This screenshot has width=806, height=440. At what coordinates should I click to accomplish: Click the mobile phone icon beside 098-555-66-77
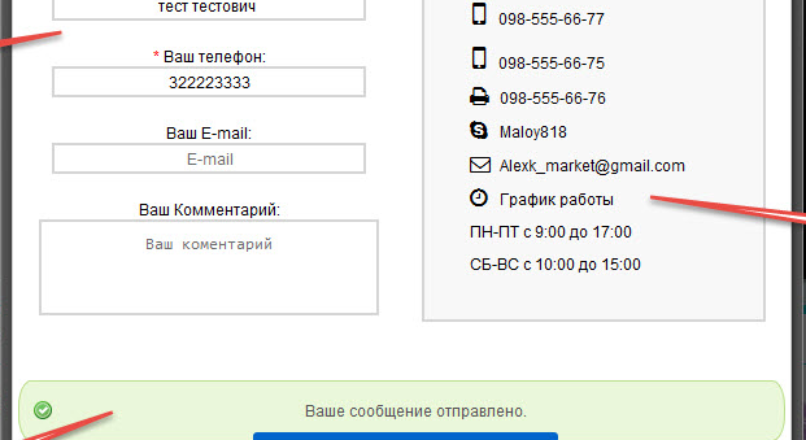click(479, 14)
